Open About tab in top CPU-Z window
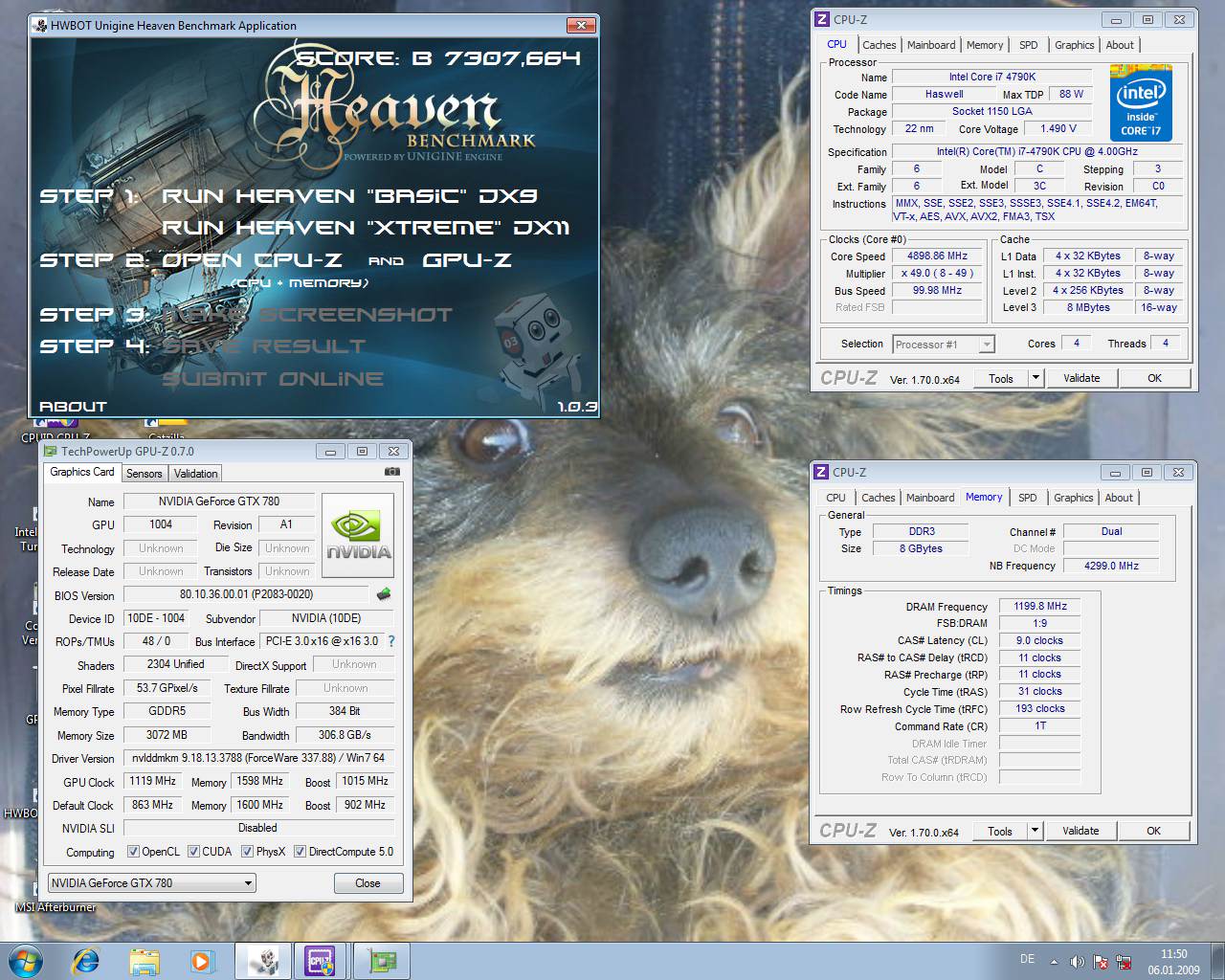This screenshot has height=980, width=1225. pos(1120,45)
